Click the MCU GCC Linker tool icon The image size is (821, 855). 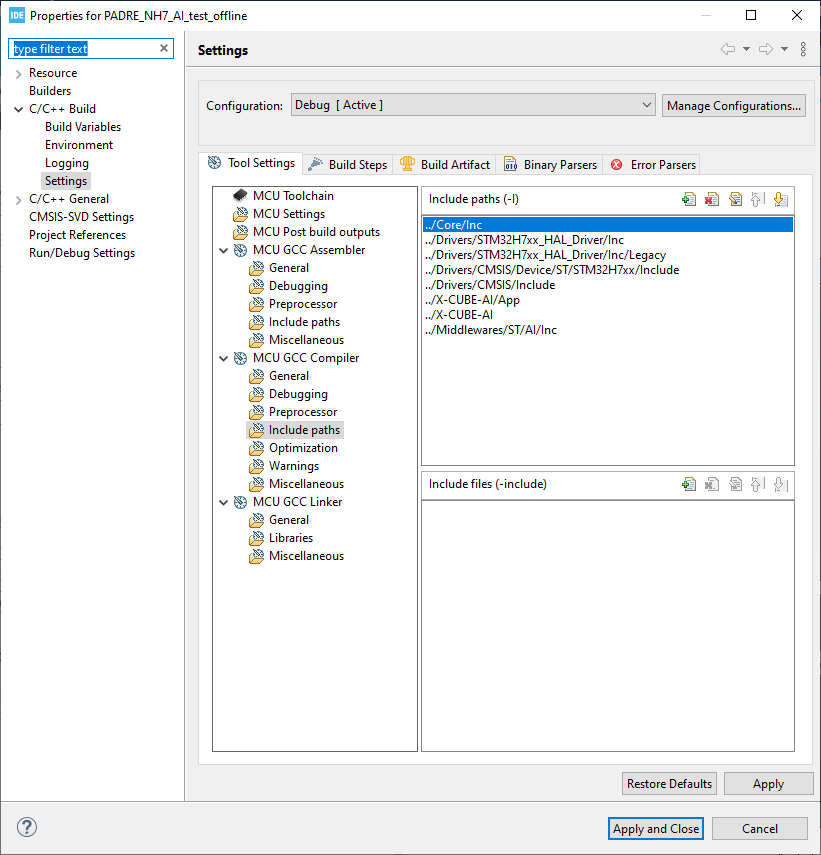coord(240,502)
